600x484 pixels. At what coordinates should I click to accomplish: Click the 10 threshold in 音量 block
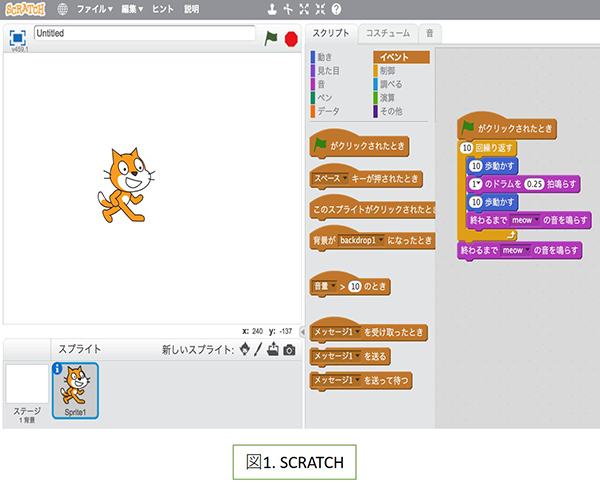coord(355,286)
